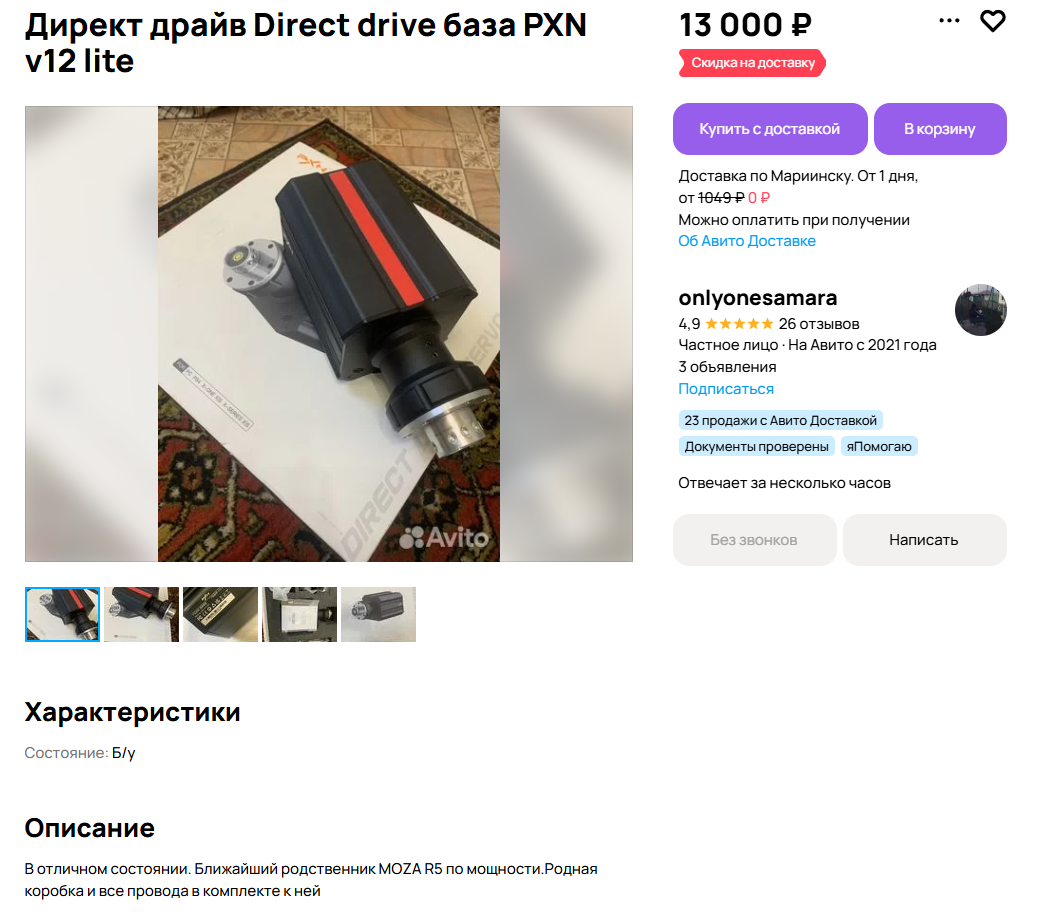Open the three-dots more options menu
The width and height of the screenshot is (1063, 917).
point(948,21)
